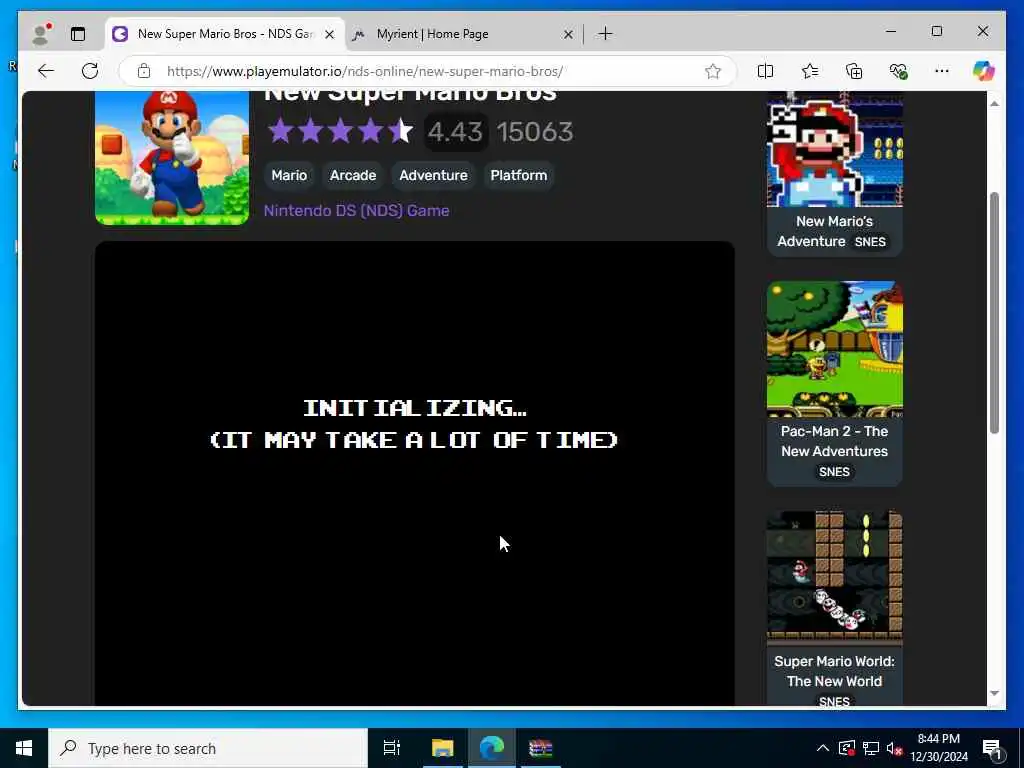Viewport: 1024px width, 768px height.
Task: Go back to previous page
Action: (x=46, y=71)
